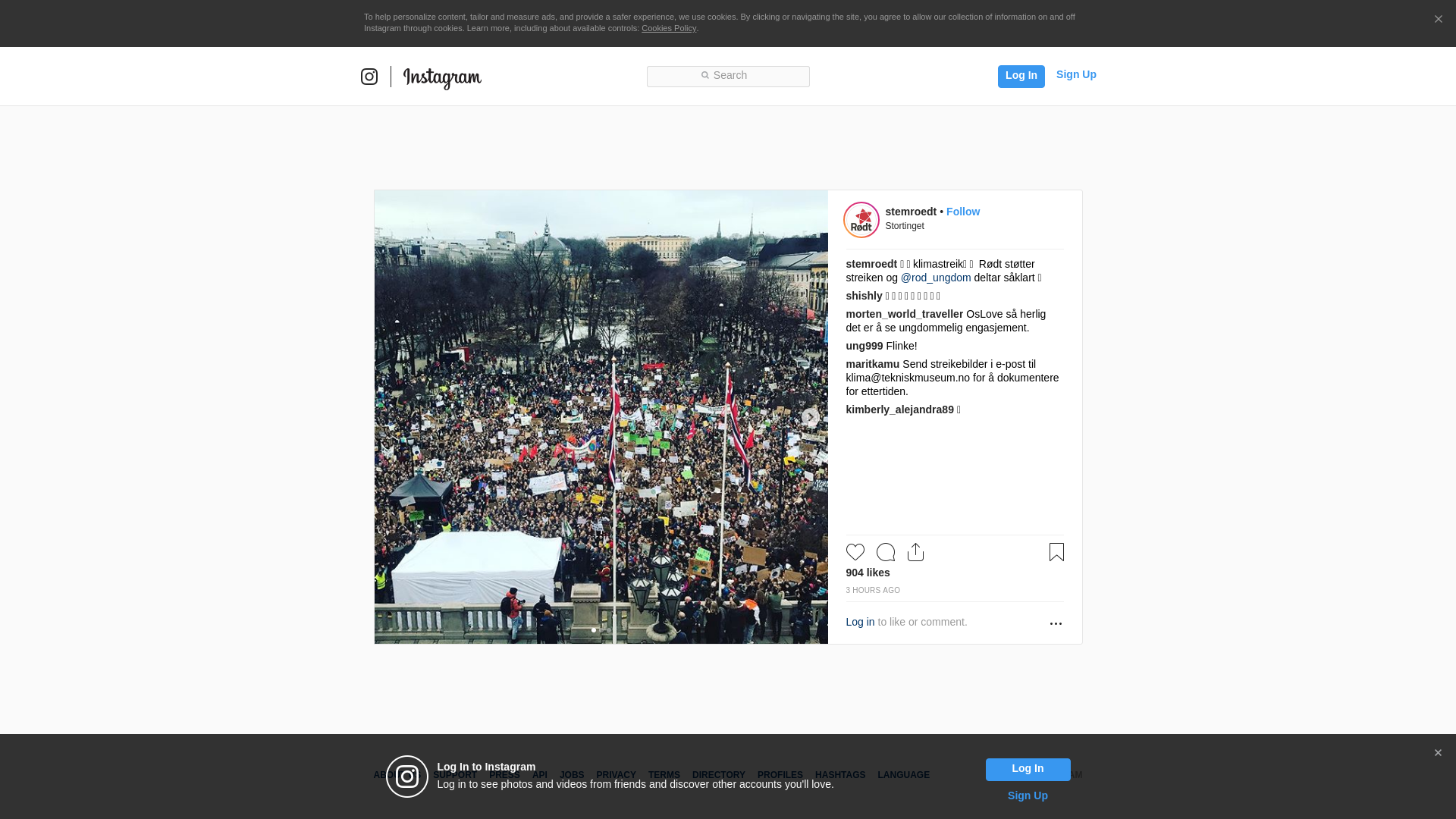Open morten_world_traveller profile

point(904,314)
